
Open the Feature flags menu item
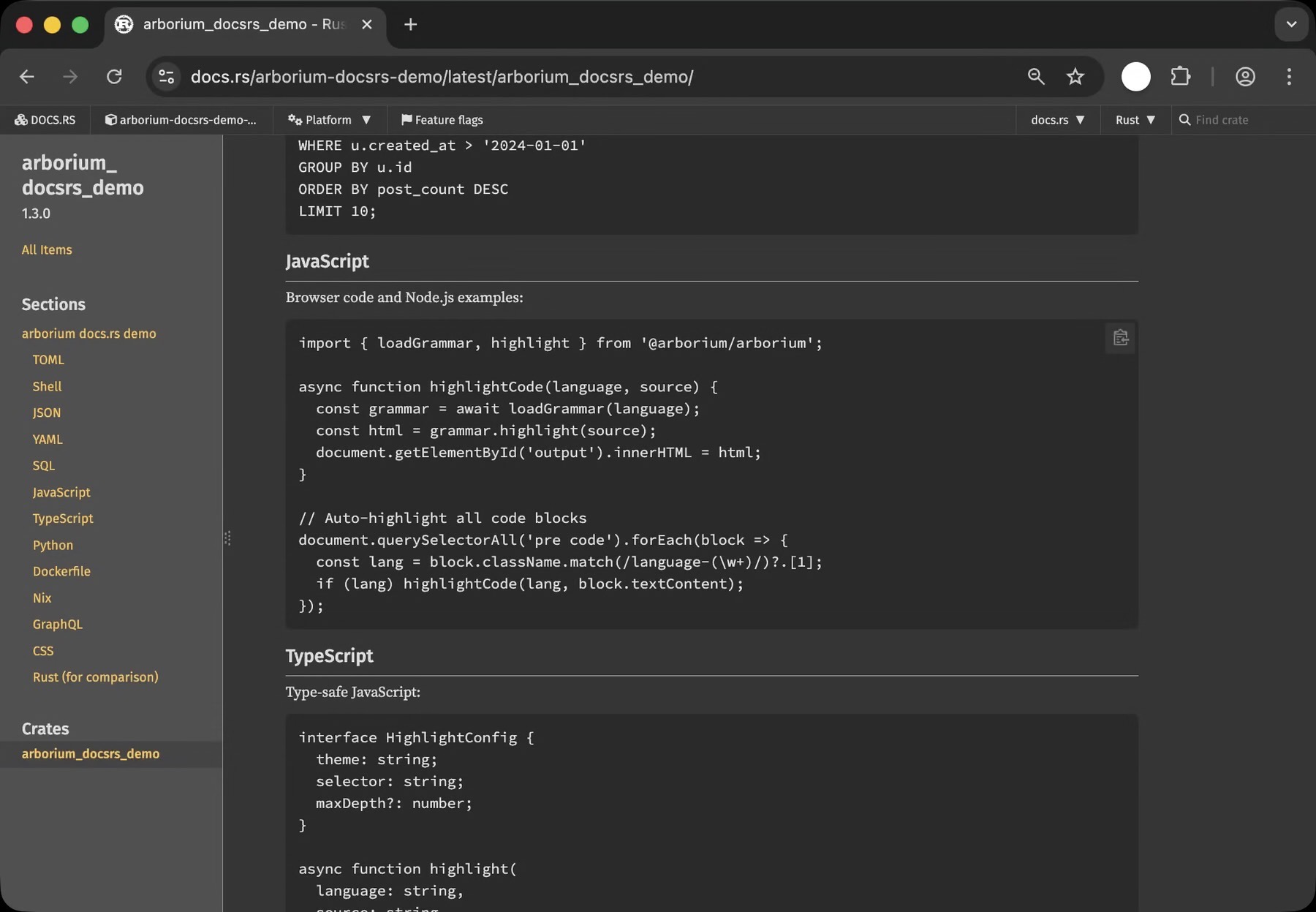pyautogui.click(x=442, y=120)
